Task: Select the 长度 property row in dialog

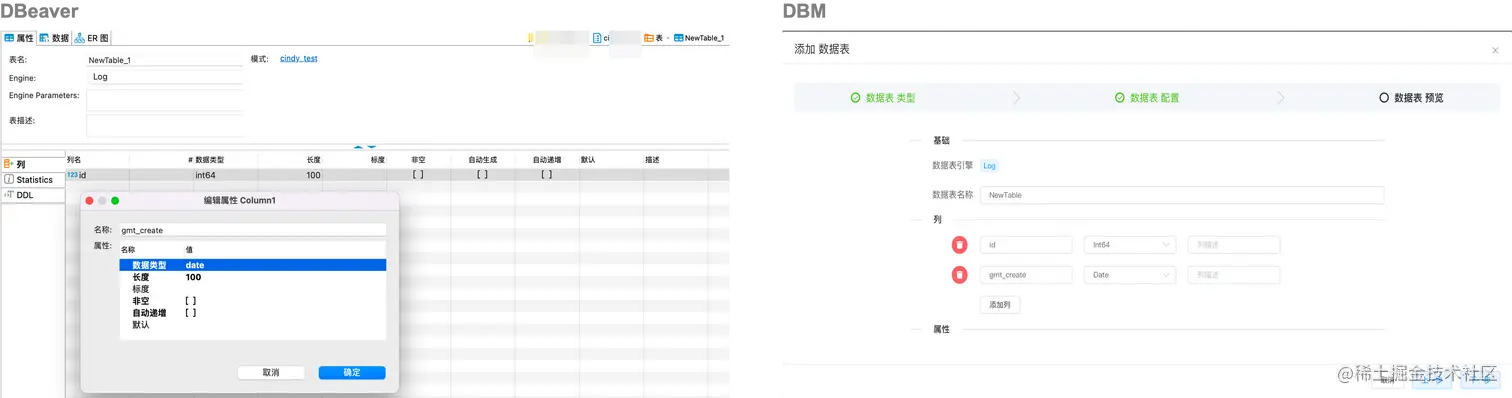Action: (x=253, y=277)
